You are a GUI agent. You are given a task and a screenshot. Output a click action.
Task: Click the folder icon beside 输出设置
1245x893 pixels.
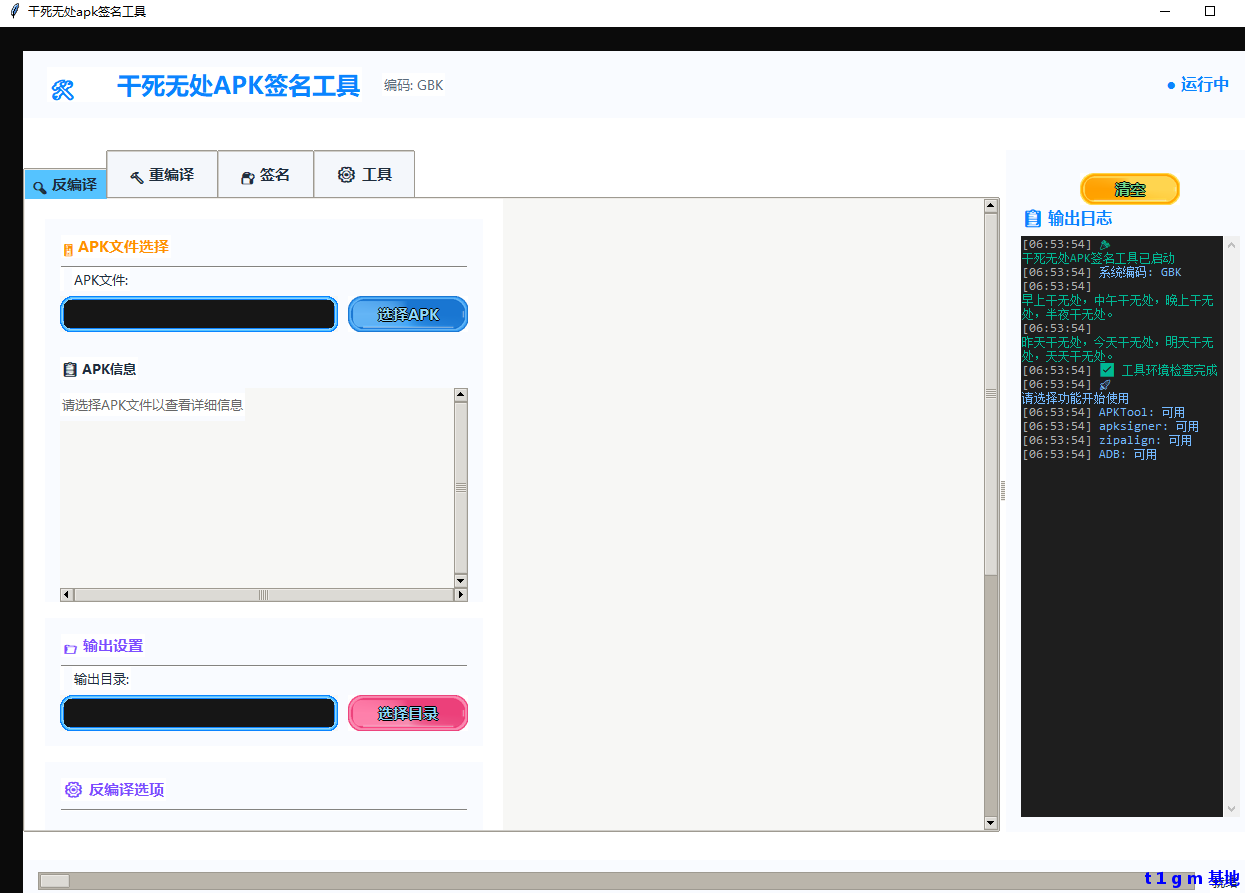pyautogui.click(x=70, y=648)
